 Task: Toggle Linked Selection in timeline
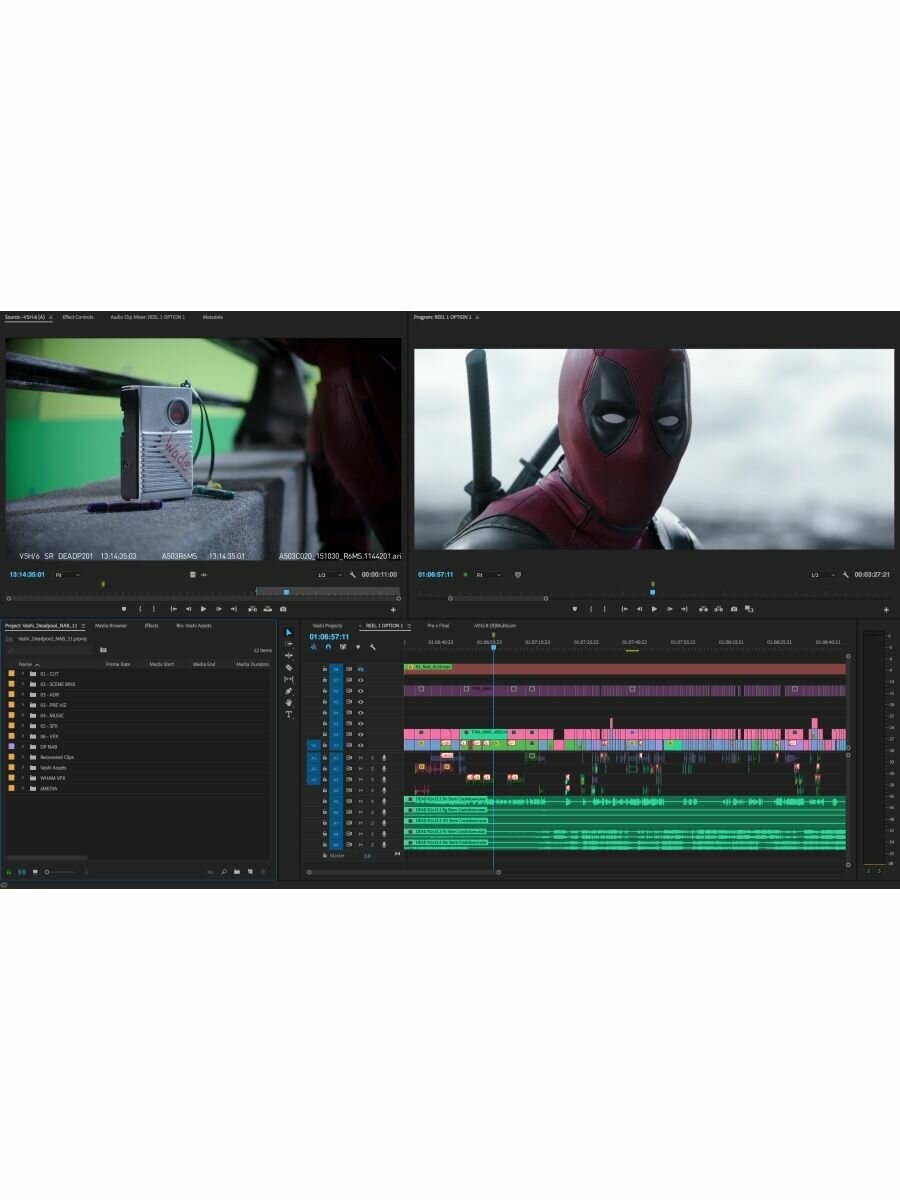coord(343,647)
